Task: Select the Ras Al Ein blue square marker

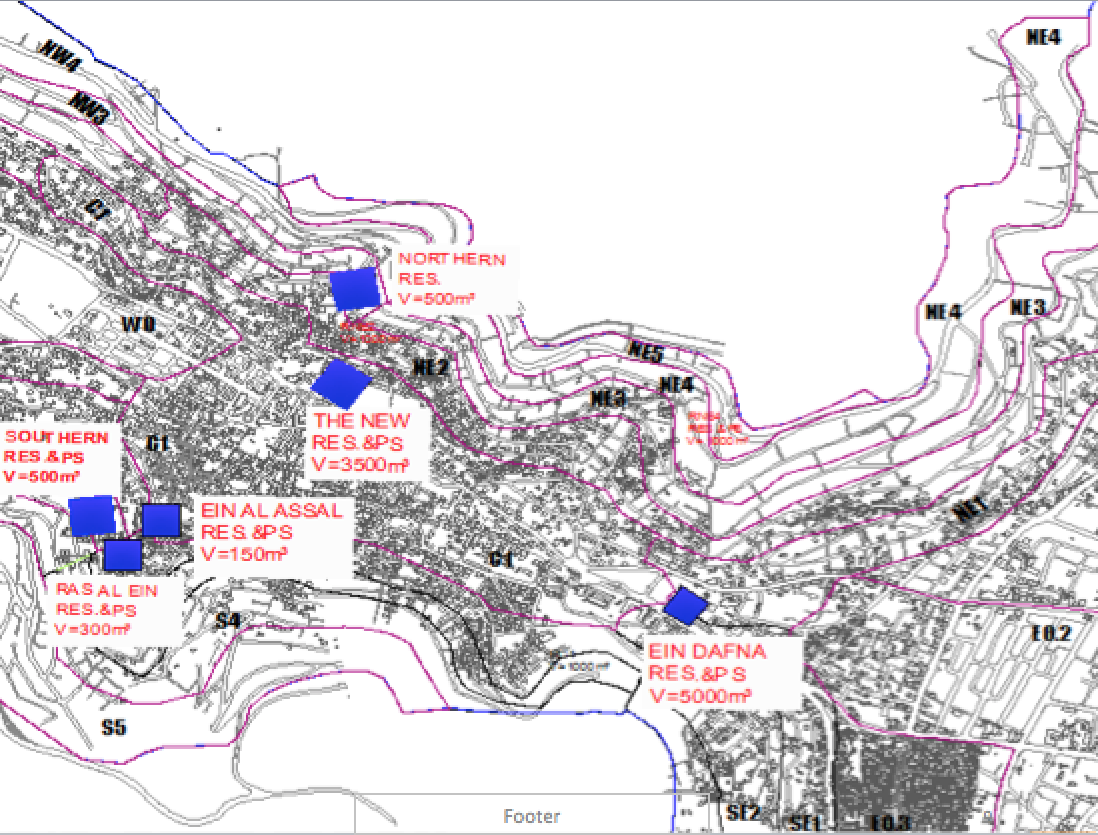Action: [122, 555]
